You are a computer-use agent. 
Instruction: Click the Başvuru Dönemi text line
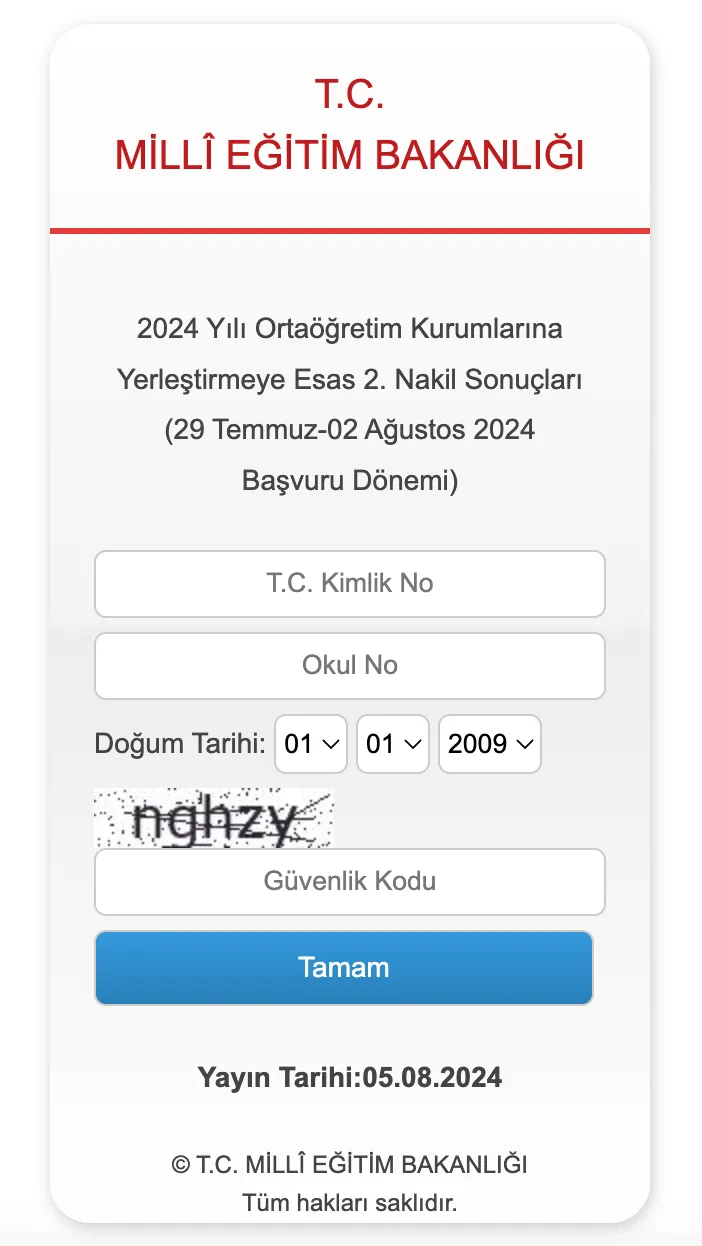[350, 482]
